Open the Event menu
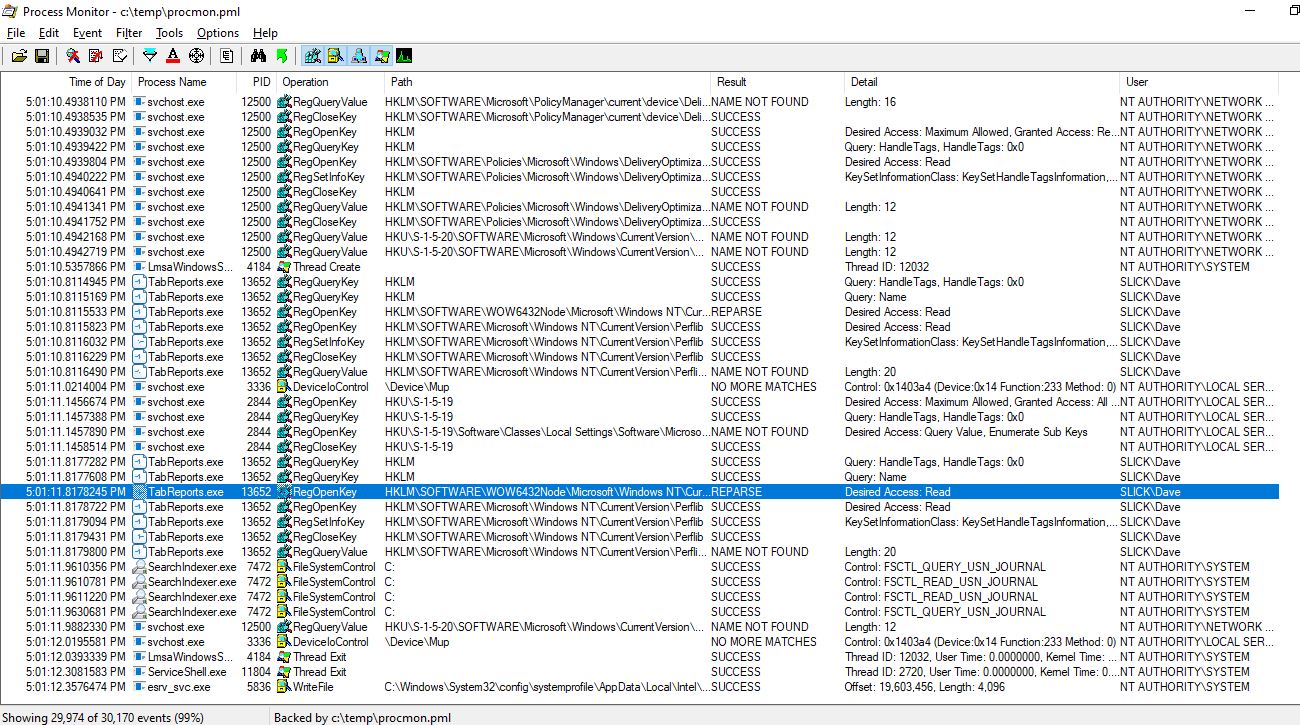 (x=87, y=33)
